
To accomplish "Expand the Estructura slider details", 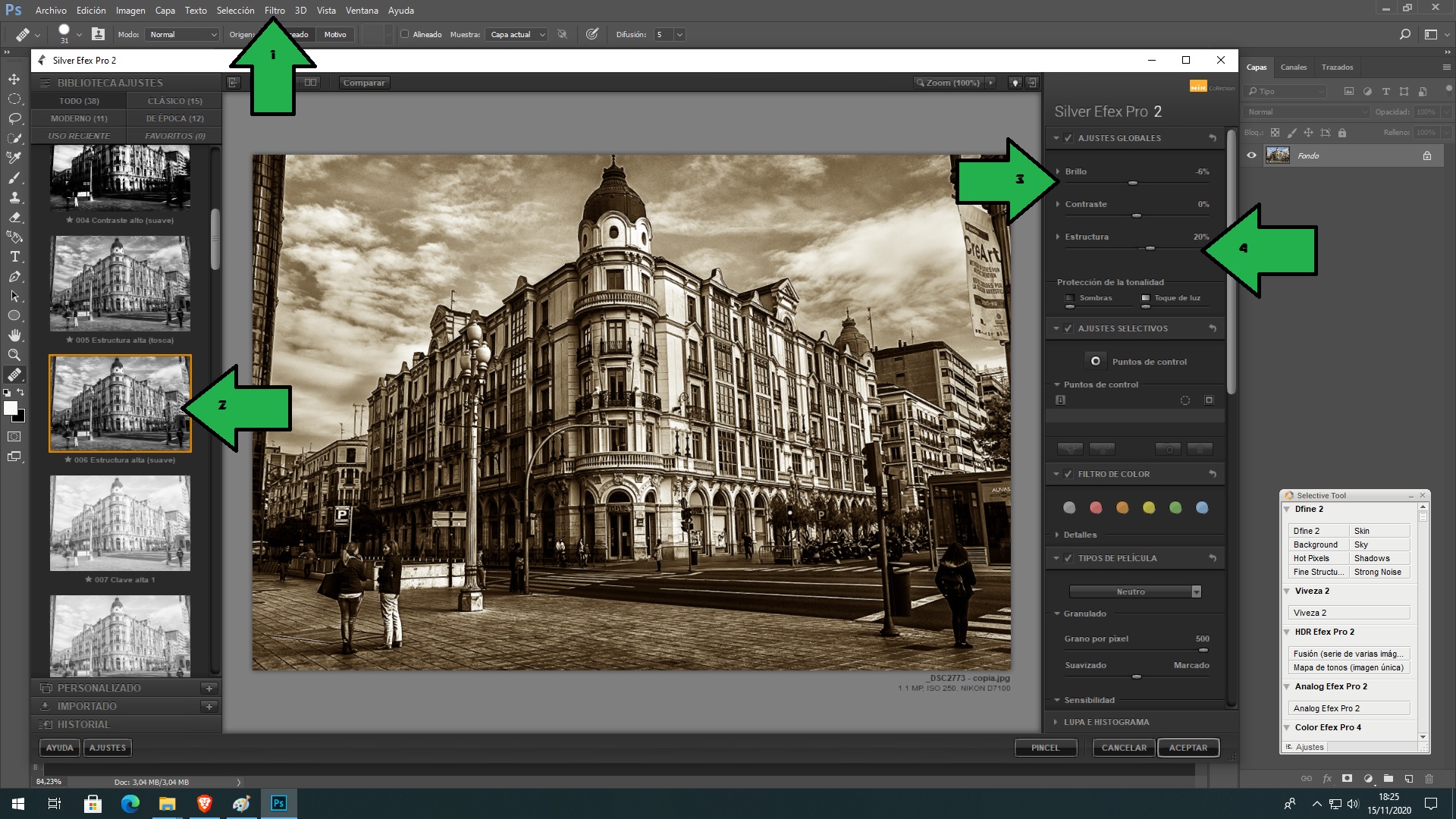I will pyautogui.click(x=1058, y=237).
